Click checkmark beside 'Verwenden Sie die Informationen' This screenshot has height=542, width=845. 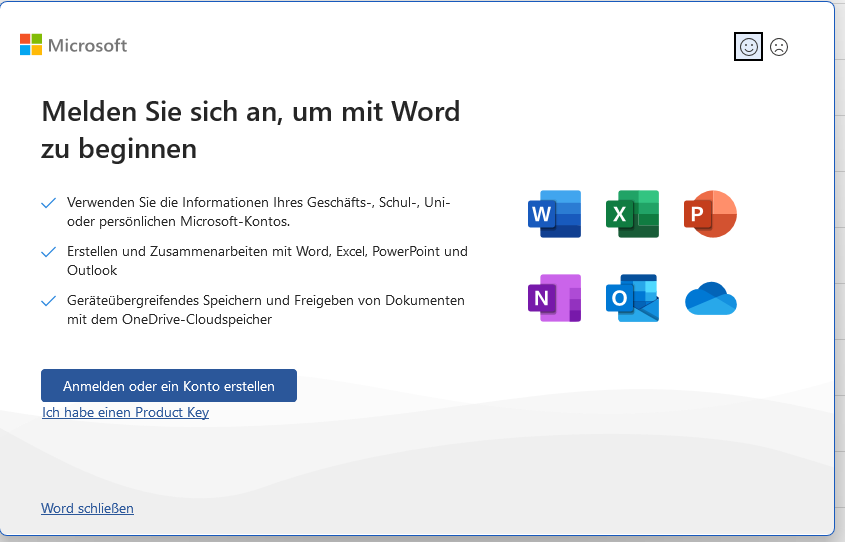tap(49, 203)
